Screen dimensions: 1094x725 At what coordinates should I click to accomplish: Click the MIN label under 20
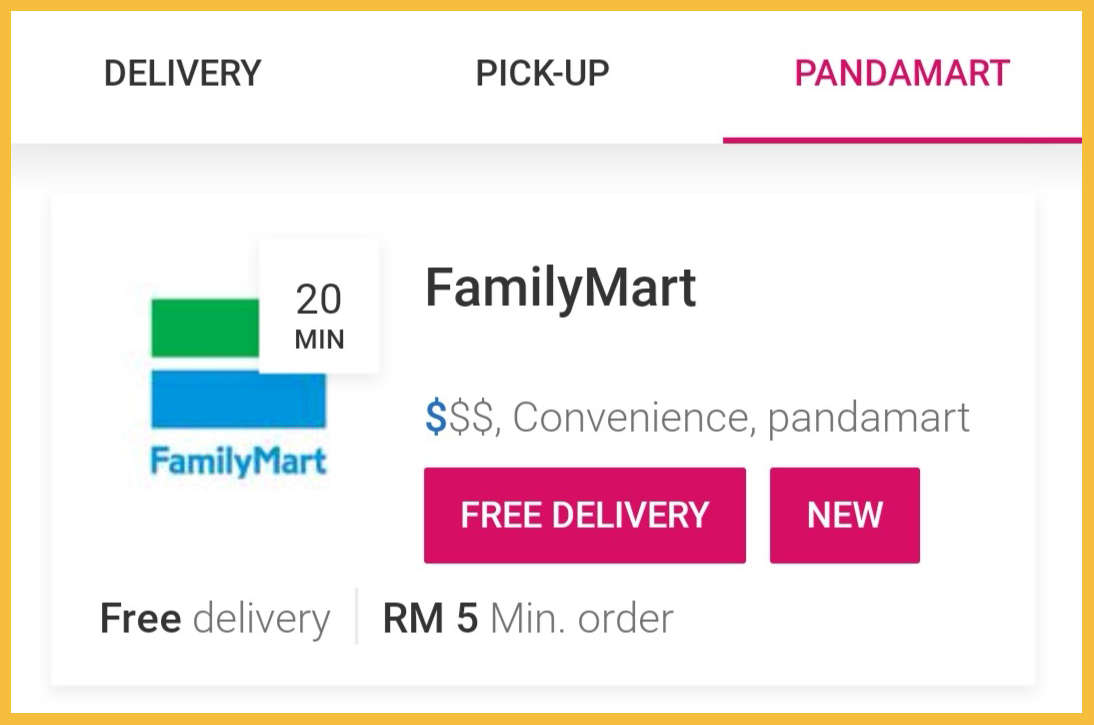tap(319, 339)
